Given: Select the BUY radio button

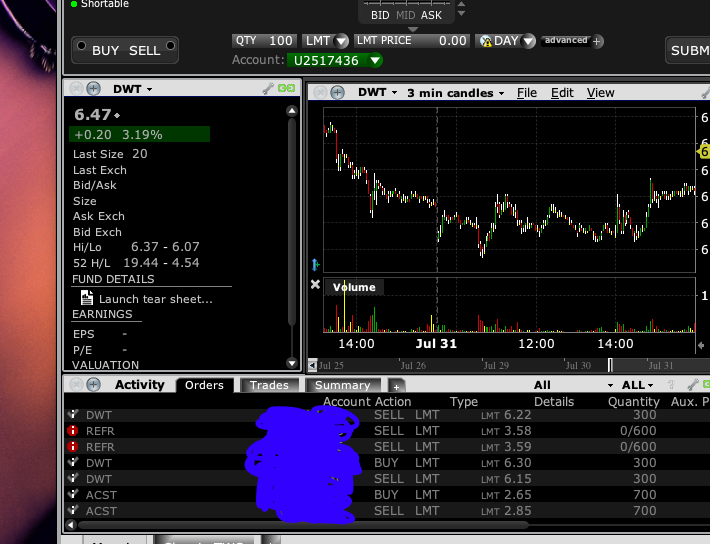Looking at the screenshot, I should pos(82,46).
